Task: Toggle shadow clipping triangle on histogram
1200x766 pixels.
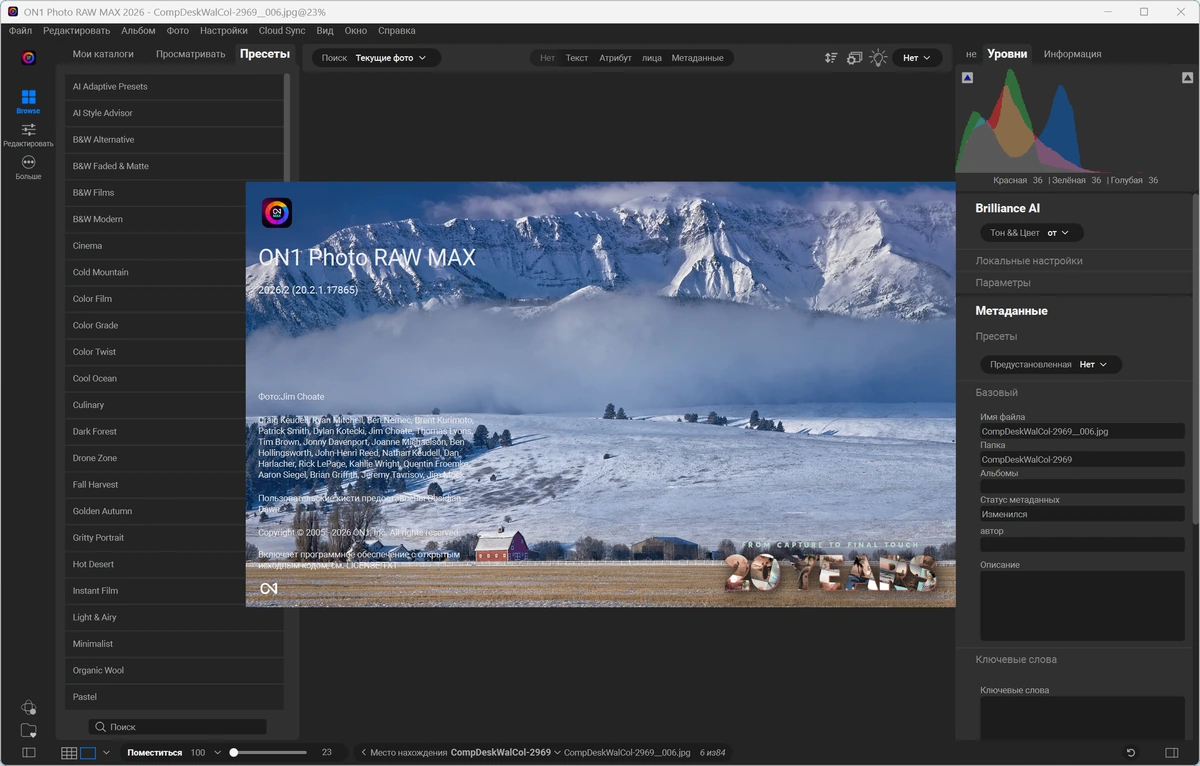Action: coord(967,77)
